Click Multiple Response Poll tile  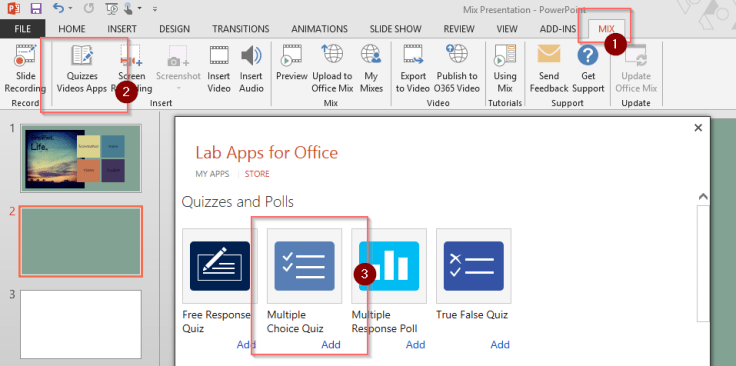389,266
